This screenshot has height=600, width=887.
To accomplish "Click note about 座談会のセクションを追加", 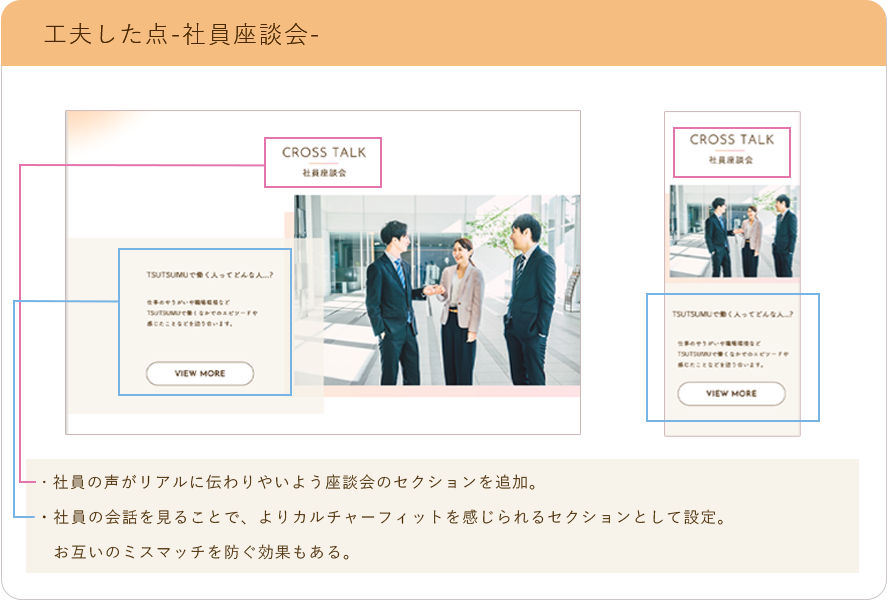I will coord(296,483).
